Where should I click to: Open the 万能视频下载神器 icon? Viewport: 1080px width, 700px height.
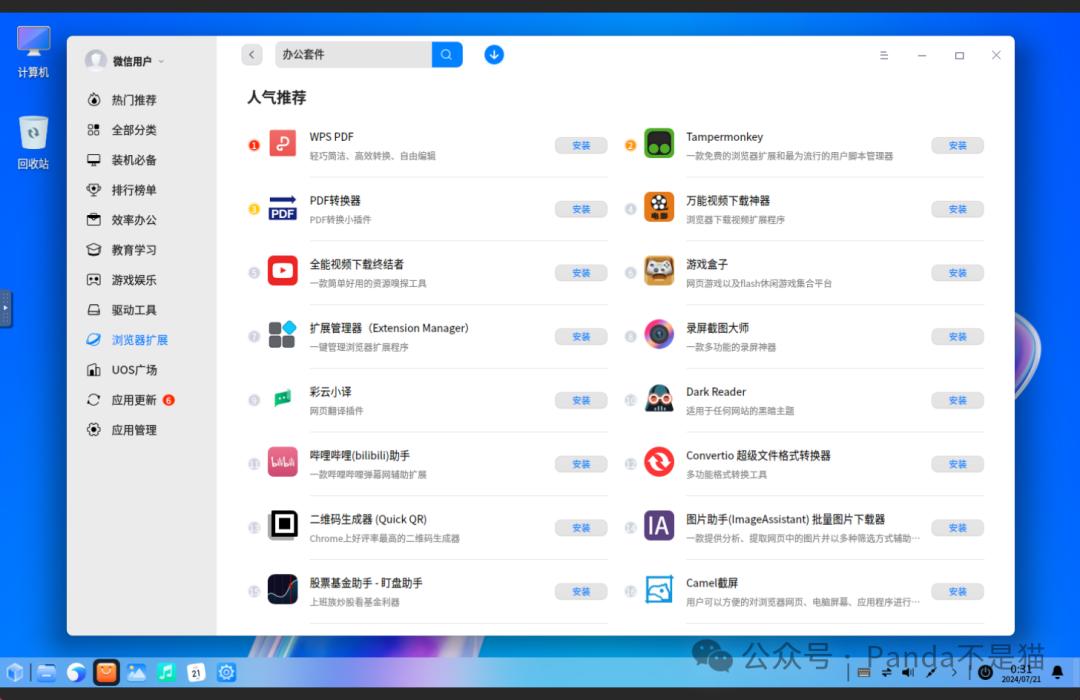tap(658, 208)
